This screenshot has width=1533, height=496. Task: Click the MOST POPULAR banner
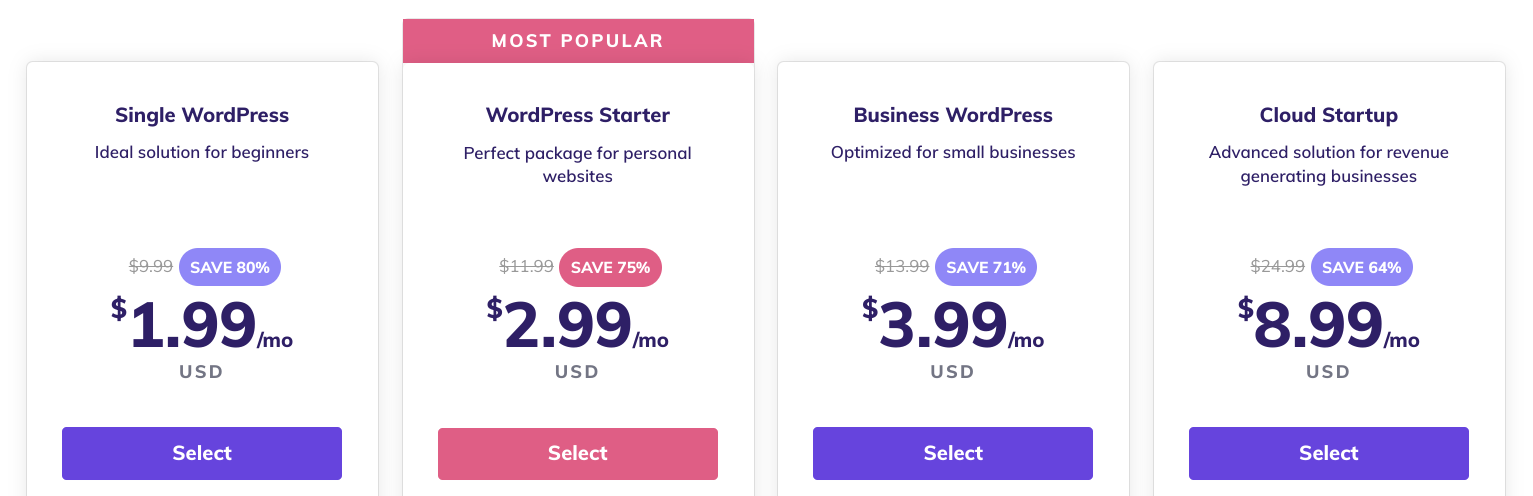pyautogui.click(x=578, y=41)
